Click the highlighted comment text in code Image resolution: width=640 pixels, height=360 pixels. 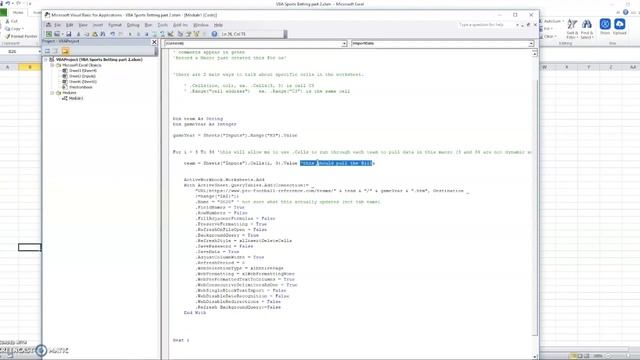[337, 163]
